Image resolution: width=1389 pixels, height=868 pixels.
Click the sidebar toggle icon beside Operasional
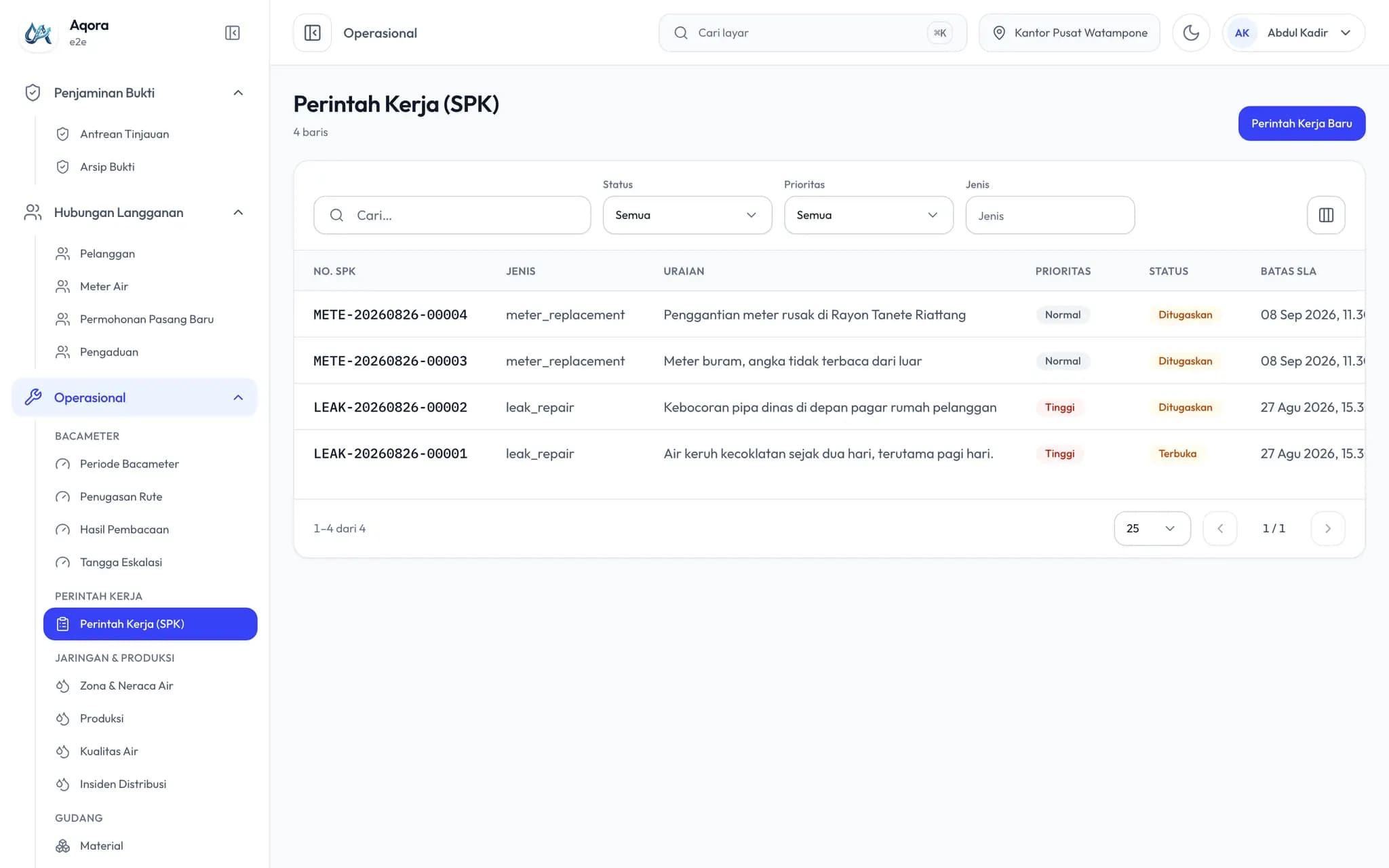pyautogui.click(x=312, y=33)
